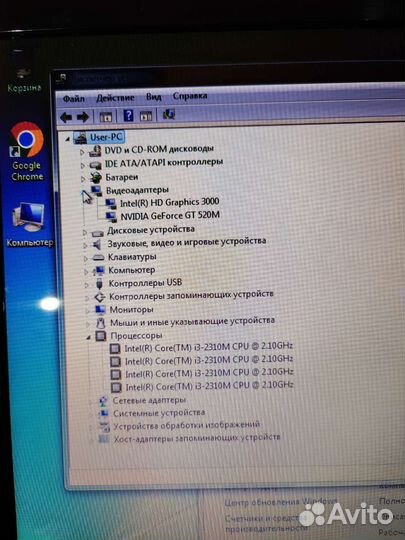Click the Батареи battery icon
405x540 pixels.
point(96,178)
